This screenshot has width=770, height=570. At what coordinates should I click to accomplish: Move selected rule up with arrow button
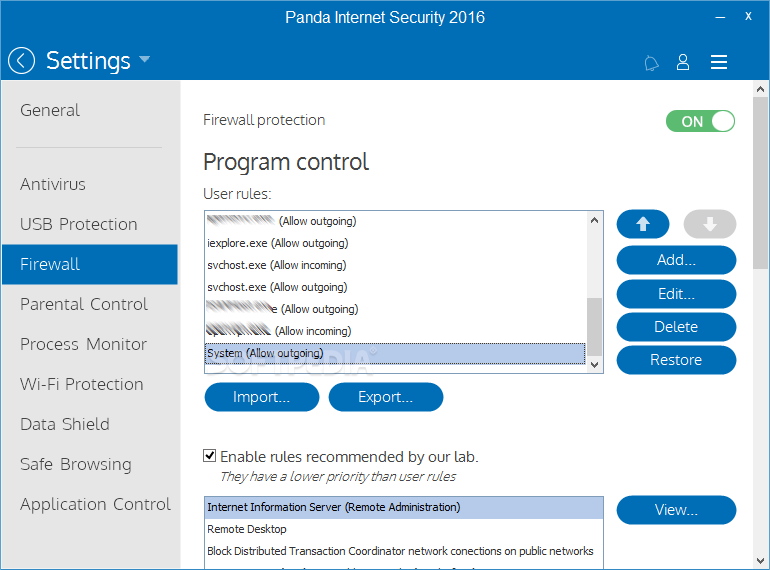point(643,224)
